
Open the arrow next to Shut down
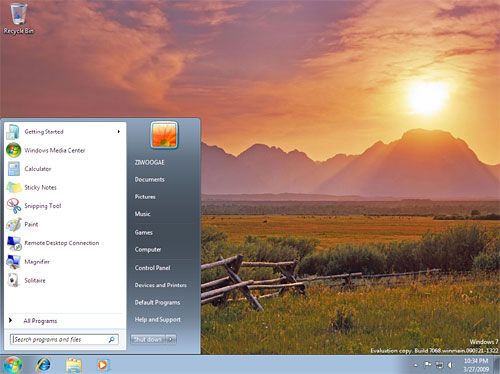(x=171, y=339)
